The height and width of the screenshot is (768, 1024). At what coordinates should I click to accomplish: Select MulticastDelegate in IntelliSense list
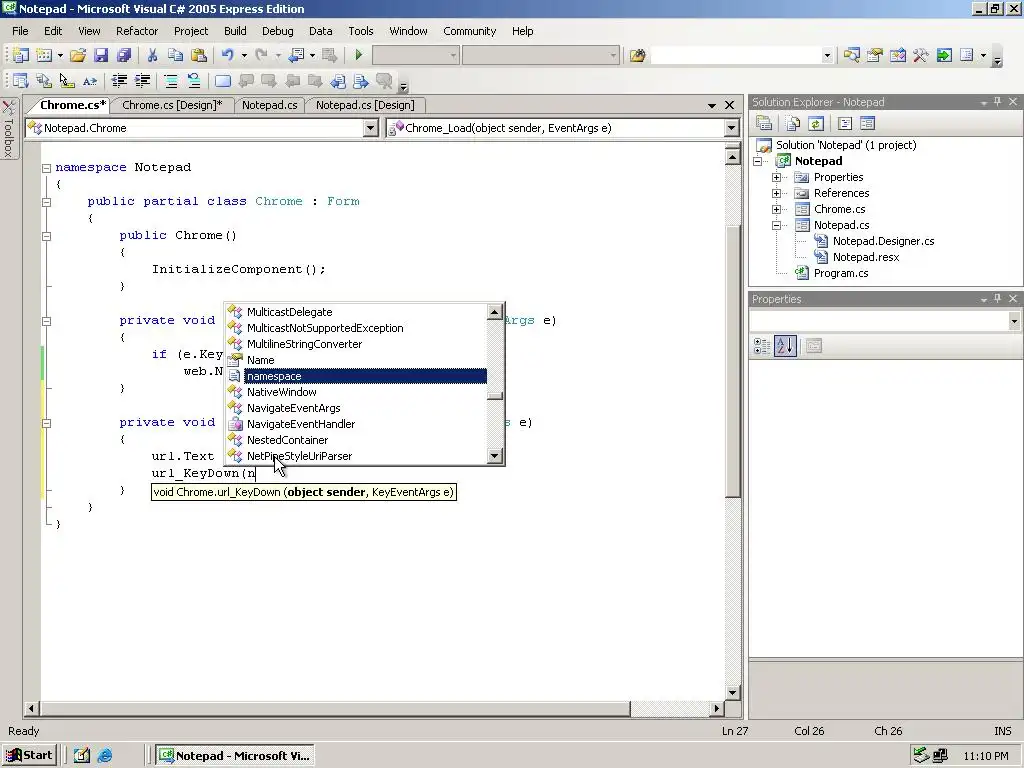[x=289, y=312]
